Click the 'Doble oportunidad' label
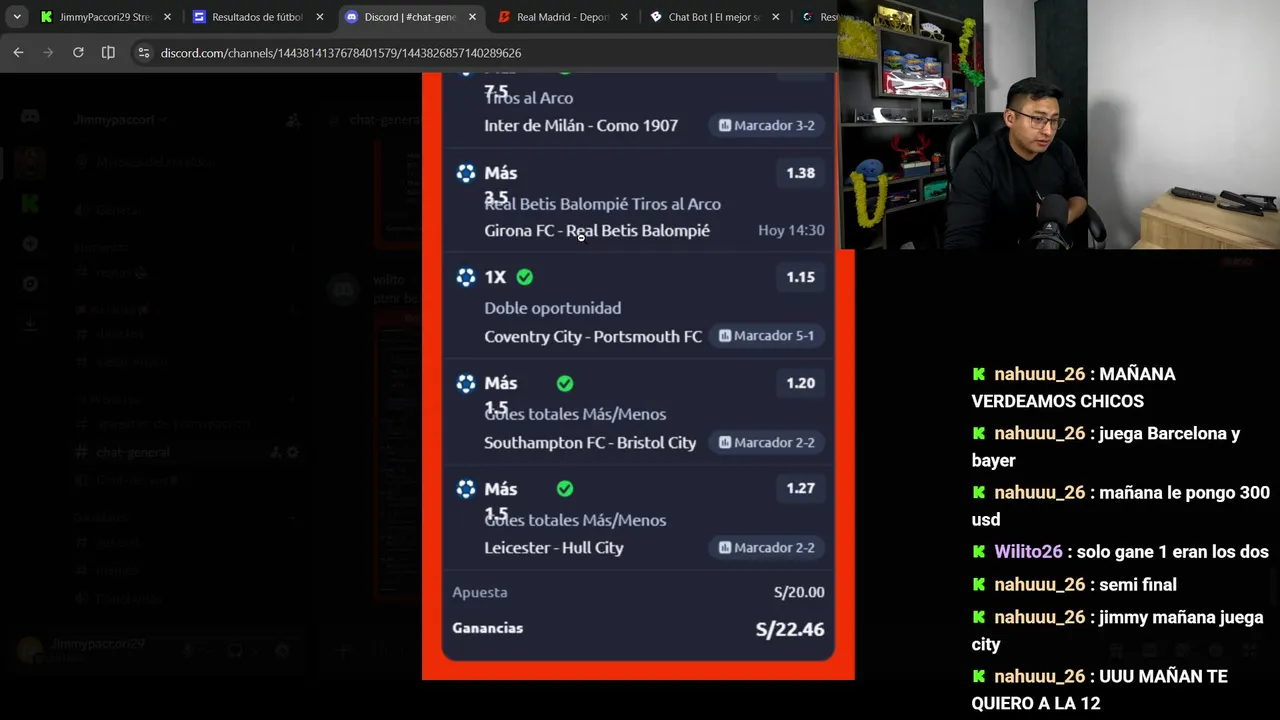This screenshot has height=720, width=1280. (552, 308)
